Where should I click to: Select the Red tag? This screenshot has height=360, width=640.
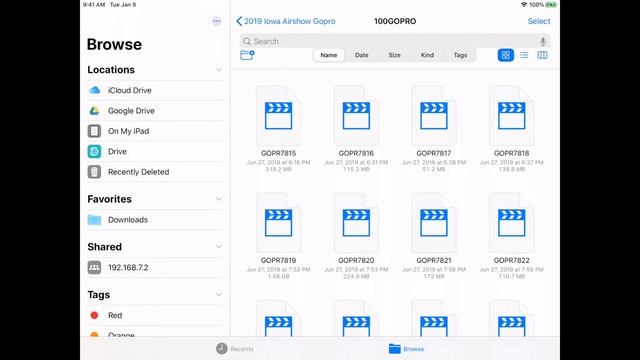155,315
